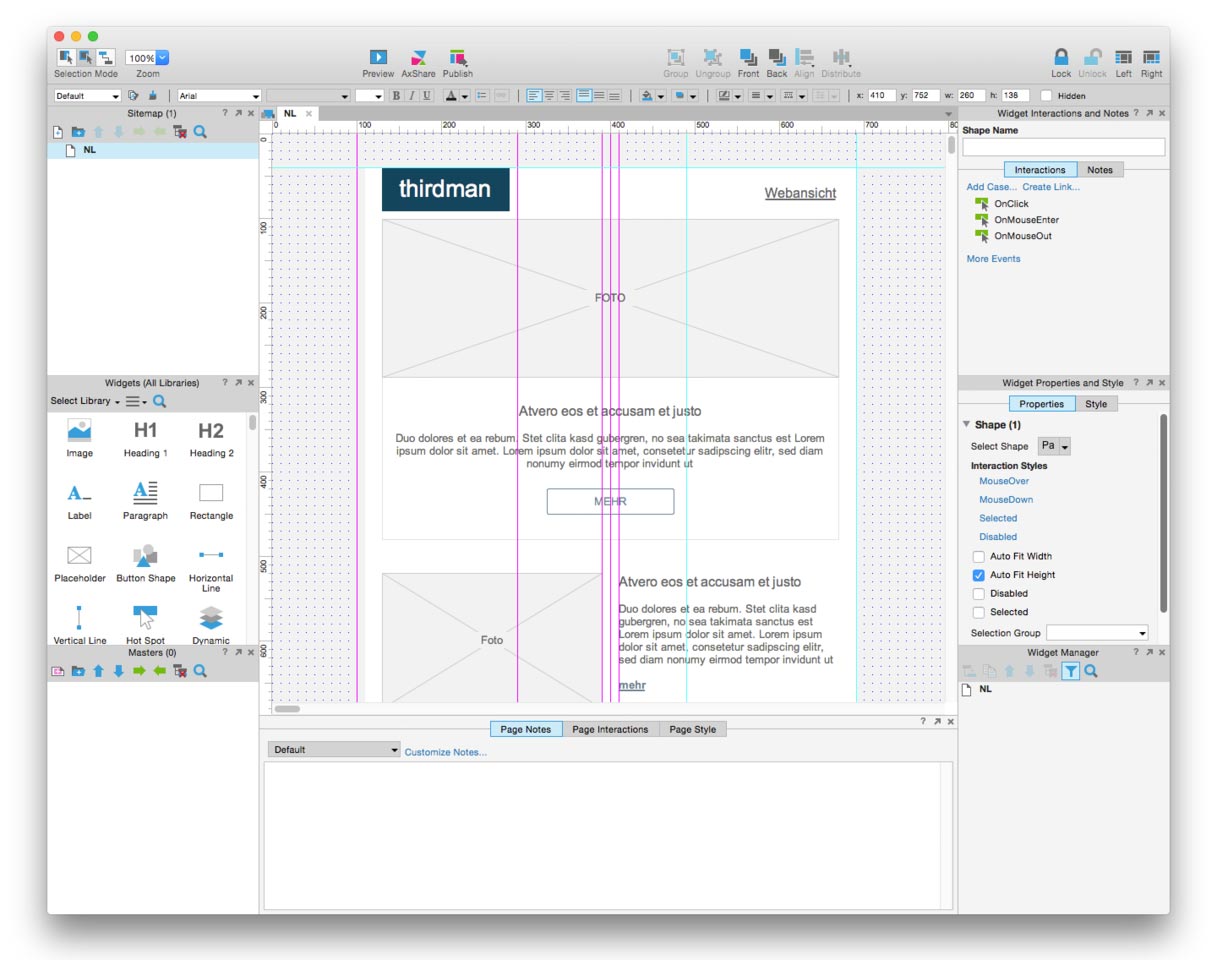Click the Publish icon

[457, 58]
